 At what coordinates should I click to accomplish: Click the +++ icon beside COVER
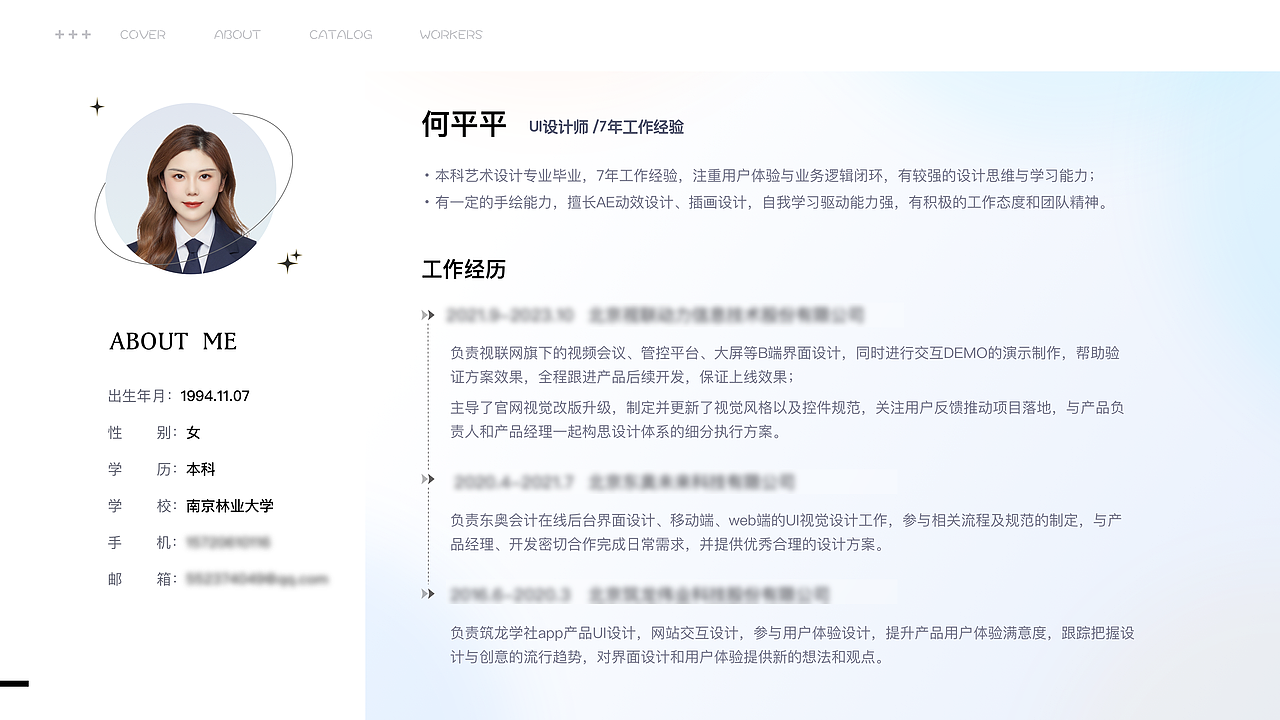[73, 34]
